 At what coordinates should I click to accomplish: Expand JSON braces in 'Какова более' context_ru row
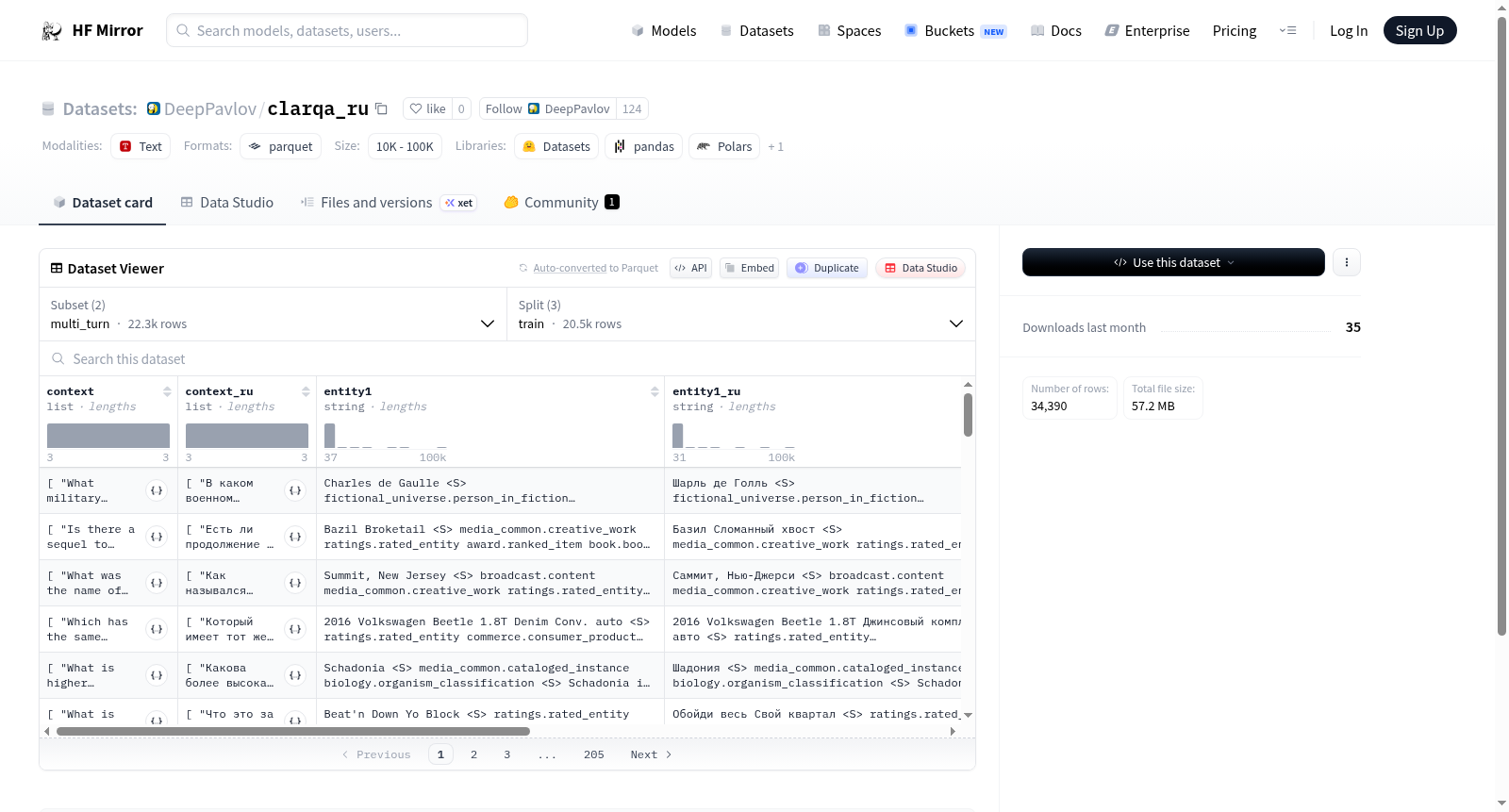click(295, 675)
